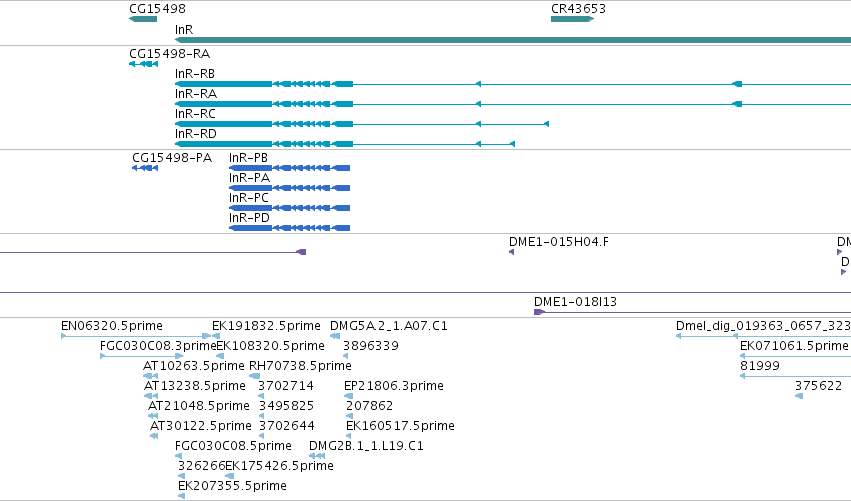Select the DME1-018I13 feature label

click(x=575, y=302)
